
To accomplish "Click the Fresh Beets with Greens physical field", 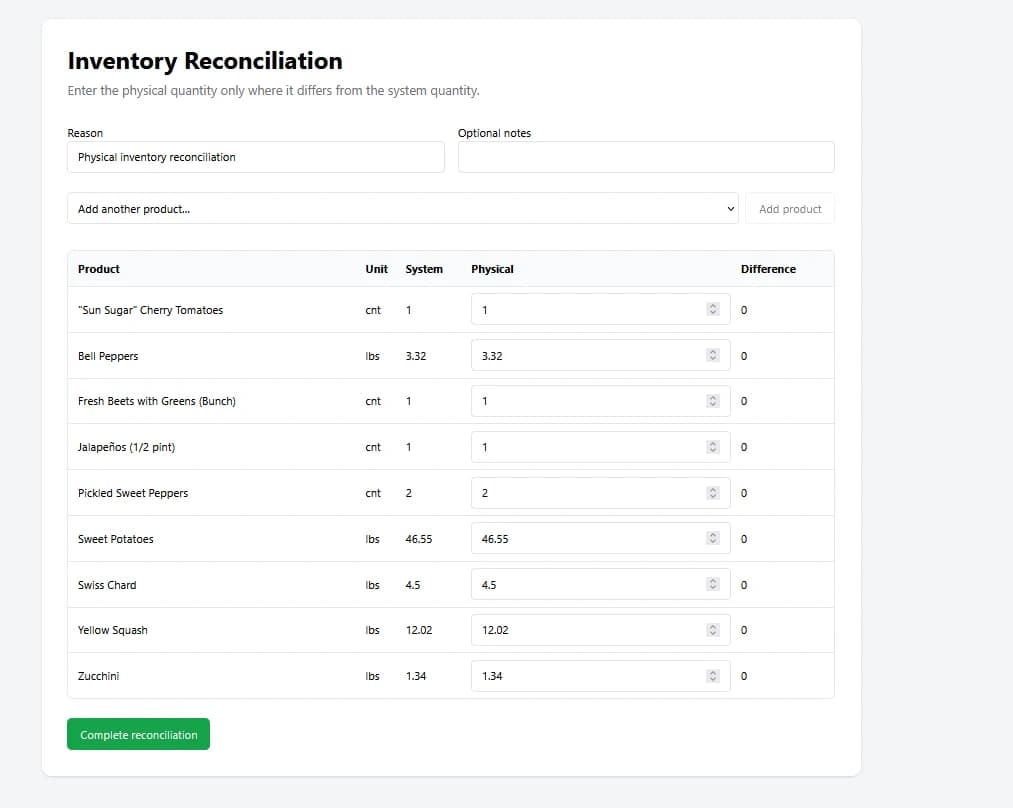I will [600, 401].
